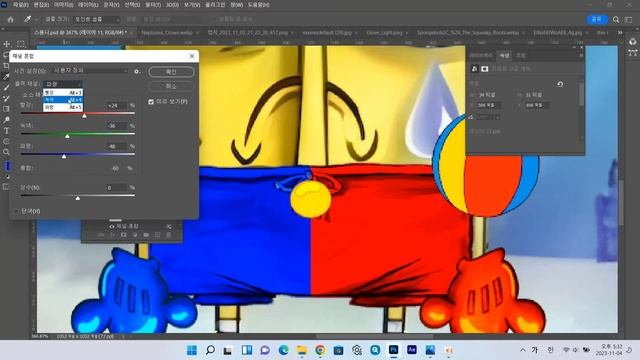640x360 pixels.
Task: Open the Output Channel dropdown
Action: click(x=63, y=84)
